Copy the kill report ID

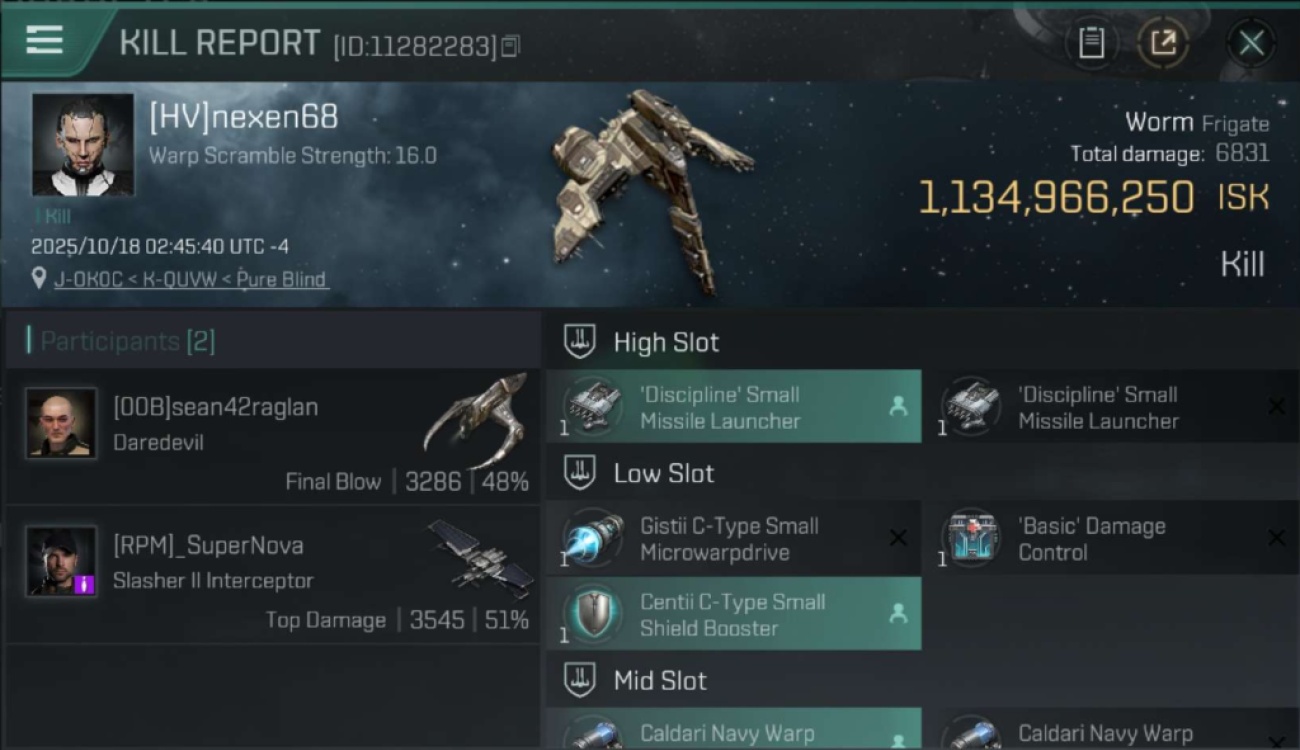[x=510, y=46]
